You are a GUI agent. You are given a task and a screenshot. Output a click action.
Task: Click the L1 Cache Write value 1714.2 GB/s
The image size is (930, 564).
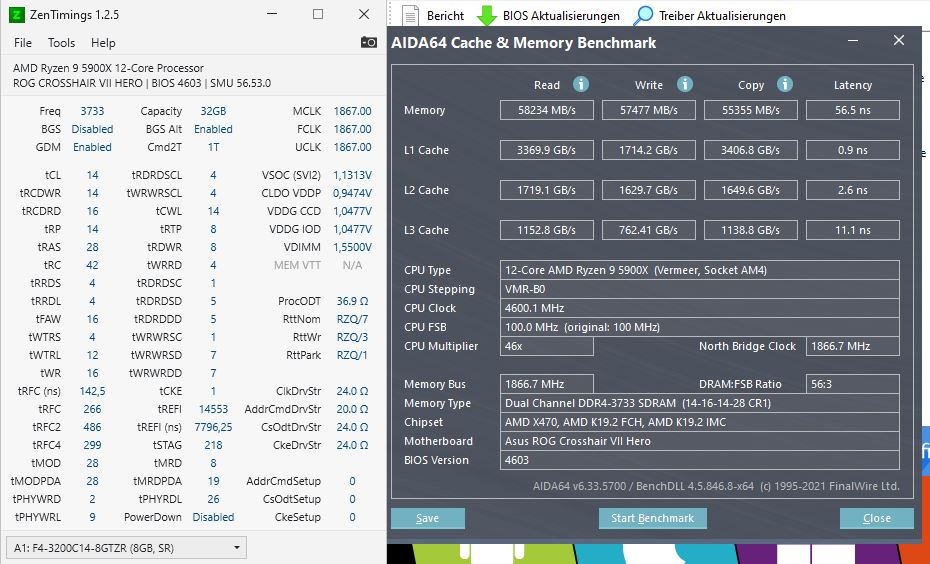649,150
